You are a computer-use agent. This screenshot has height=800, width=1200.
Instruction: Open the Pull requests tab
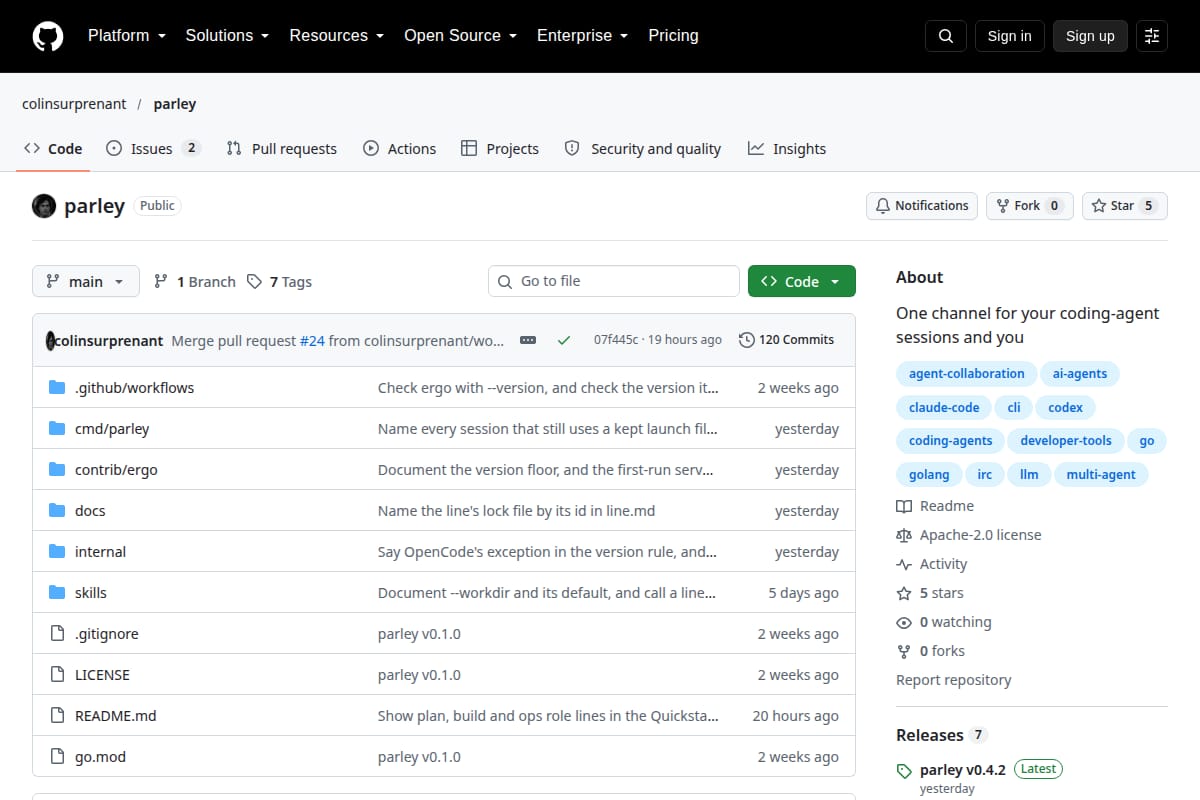[x=281, y=149]
